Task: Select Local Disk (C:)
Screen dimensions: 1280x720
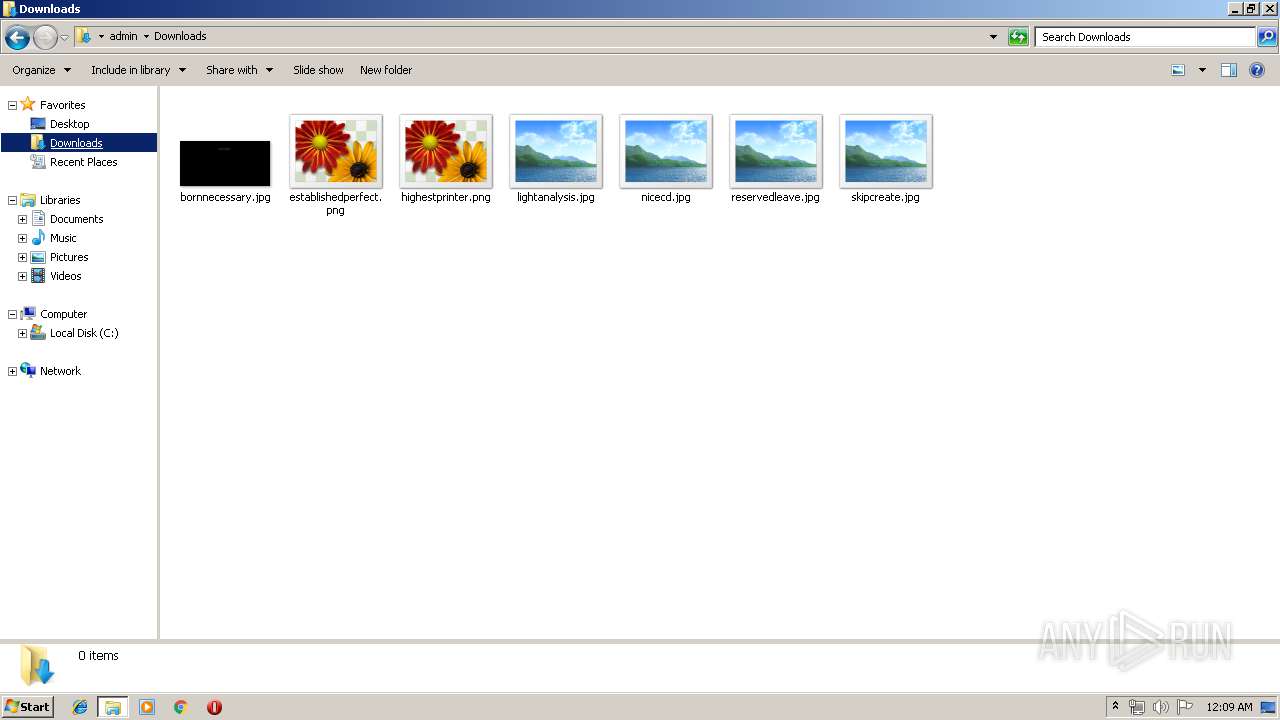Action: [84, 333]
